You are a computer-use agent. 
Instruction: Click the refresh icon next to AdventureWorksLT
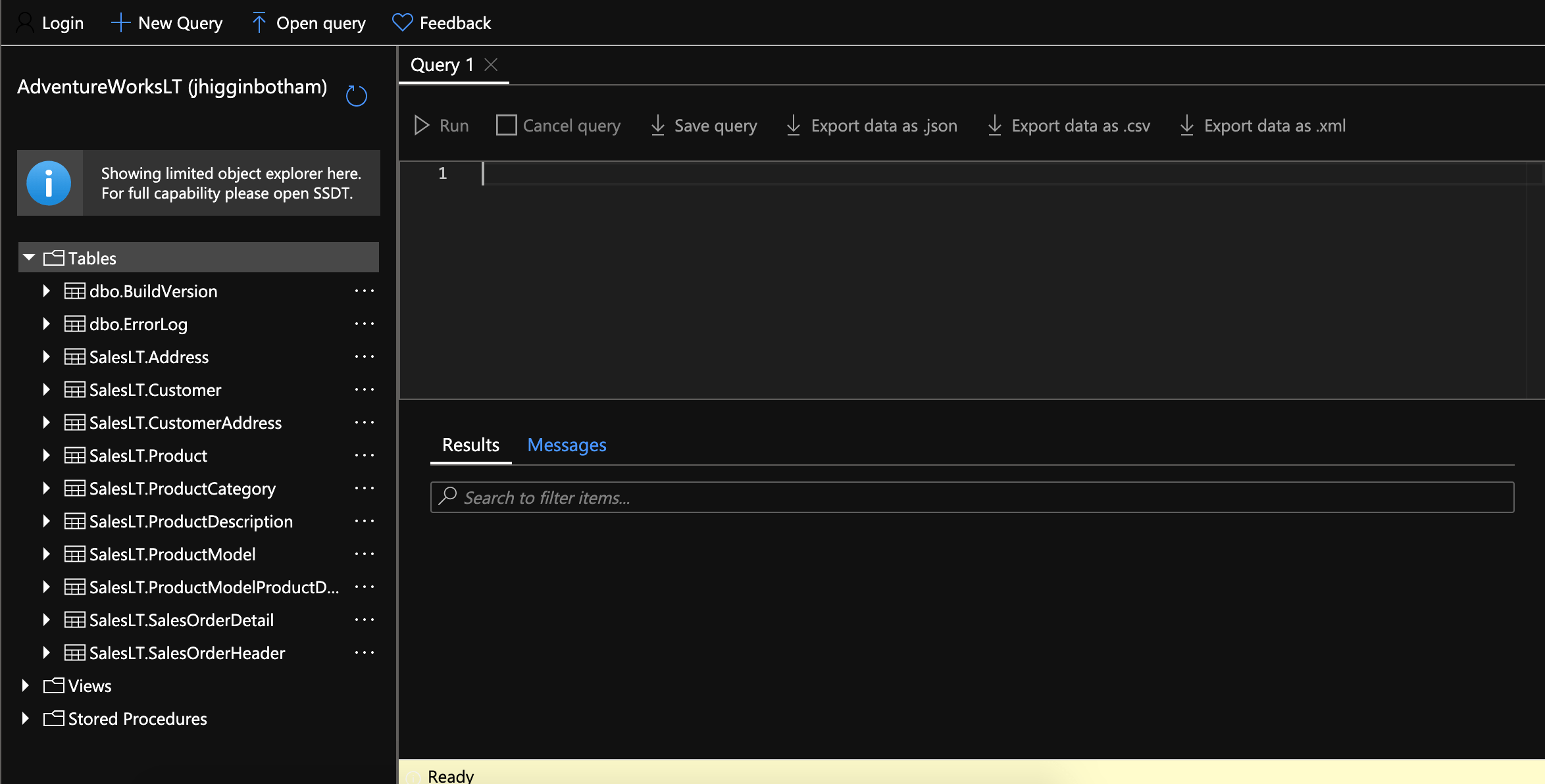pos(356,96)
